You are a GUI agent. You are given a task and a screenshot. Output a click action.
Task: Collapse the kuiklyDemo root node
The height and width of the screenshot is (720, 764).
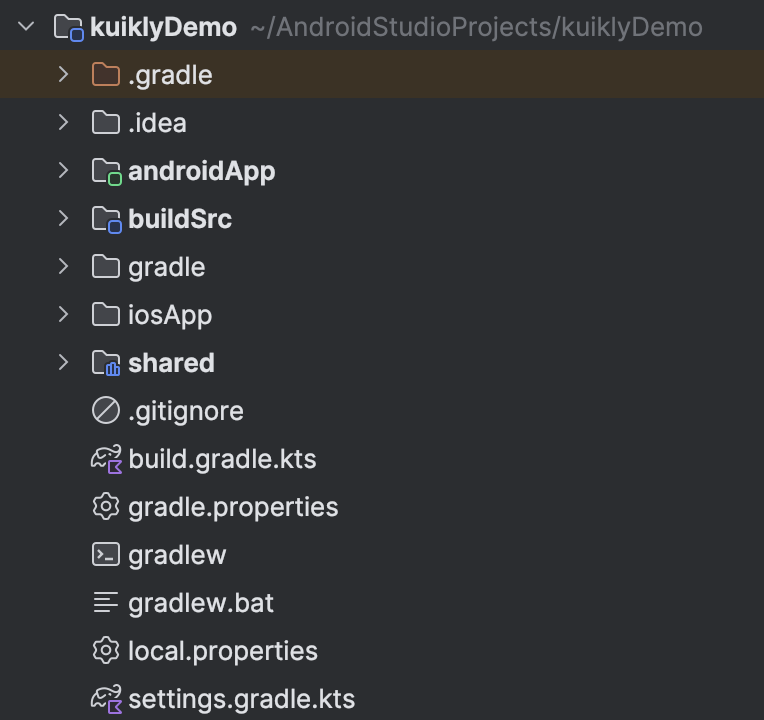coord(26,26)
